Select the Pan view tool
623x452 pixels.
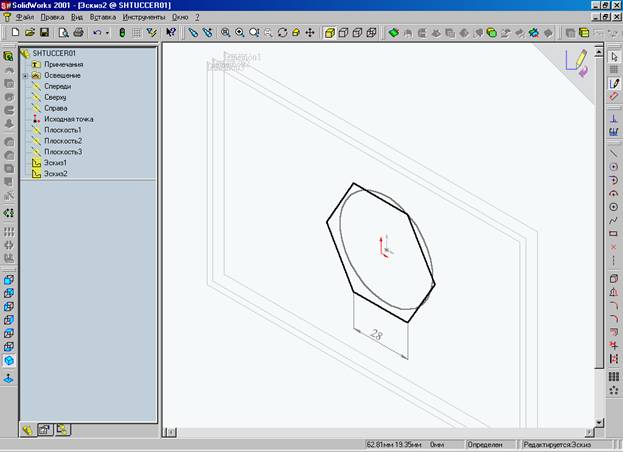coord(309,33)
